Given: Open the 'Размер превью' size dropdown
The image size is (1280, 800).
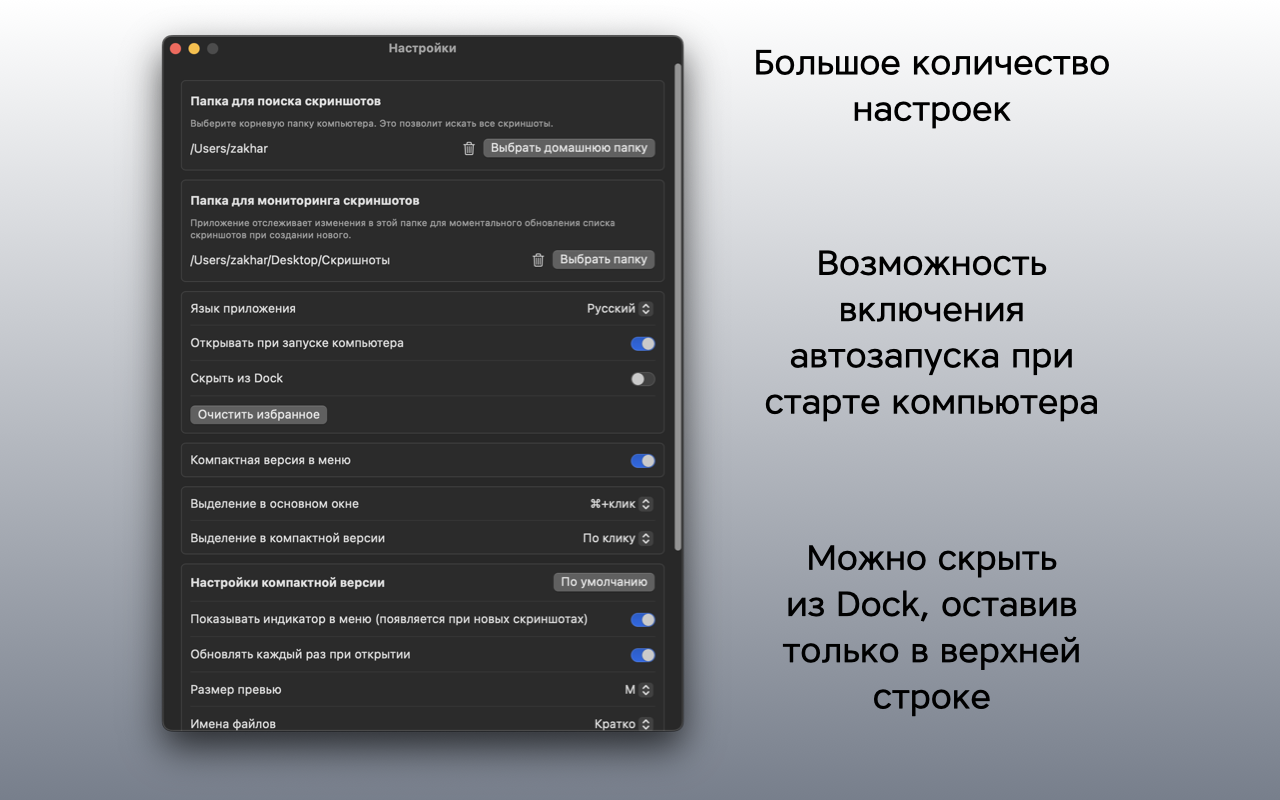Looking at the screenshot, I should [638, 690].
